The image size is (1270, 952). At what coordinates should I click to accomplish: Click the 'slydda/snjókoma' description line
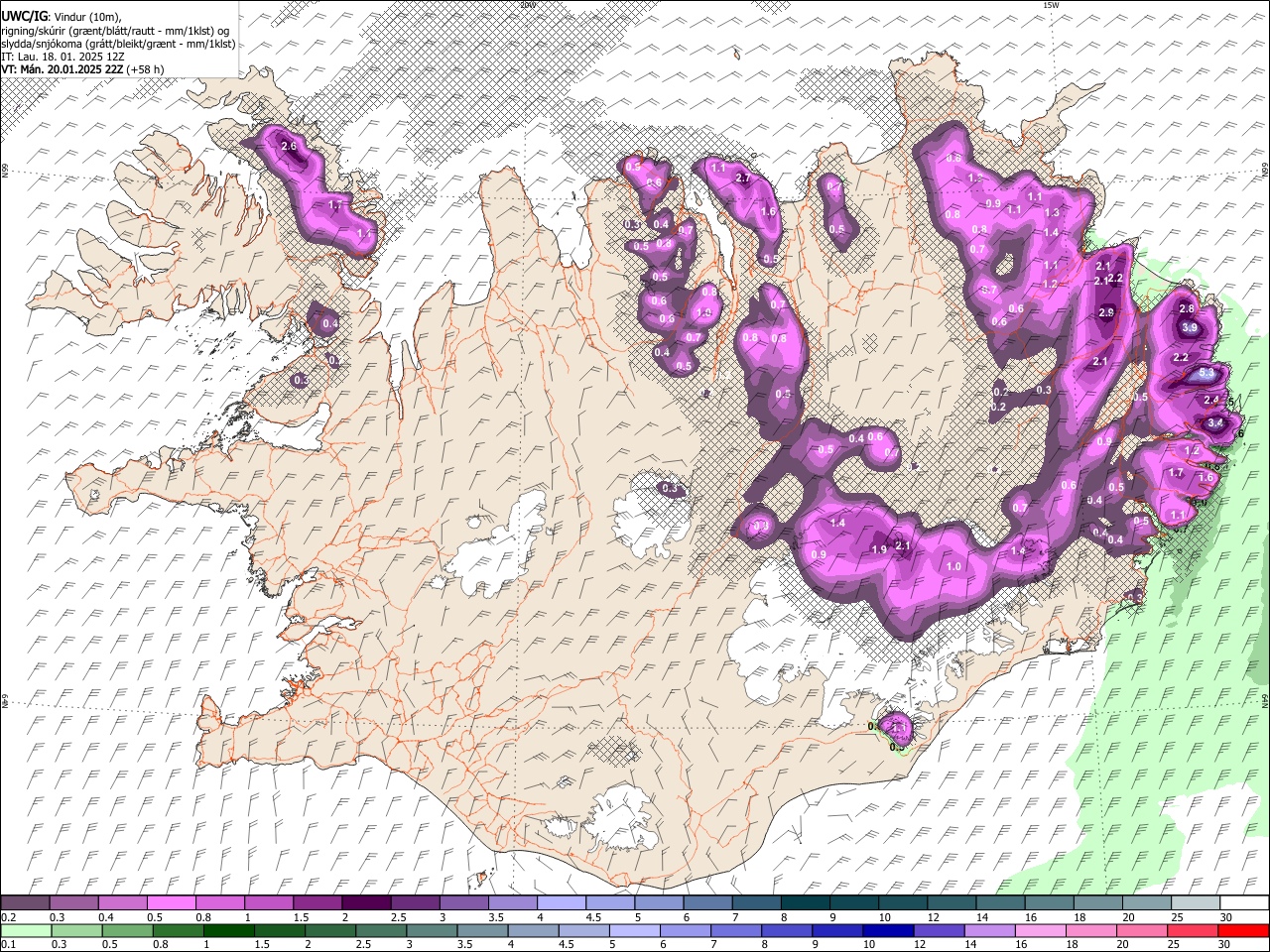118,44
